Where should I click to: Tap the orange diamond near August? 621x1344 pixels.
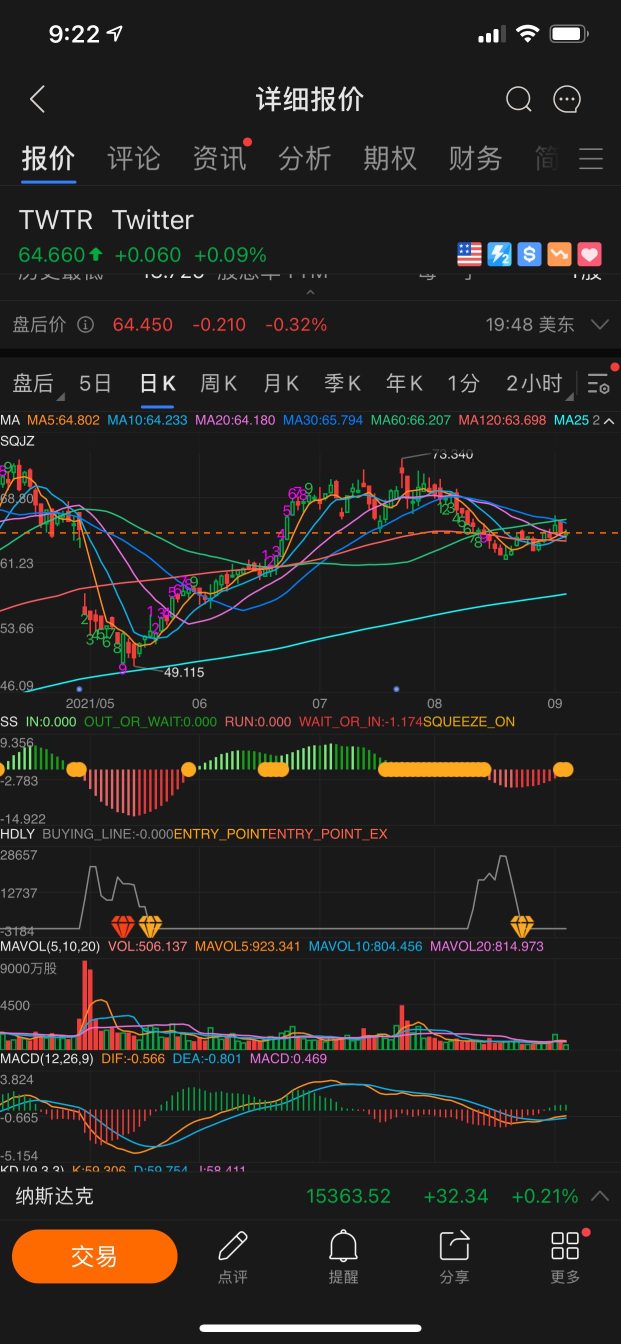522,925
